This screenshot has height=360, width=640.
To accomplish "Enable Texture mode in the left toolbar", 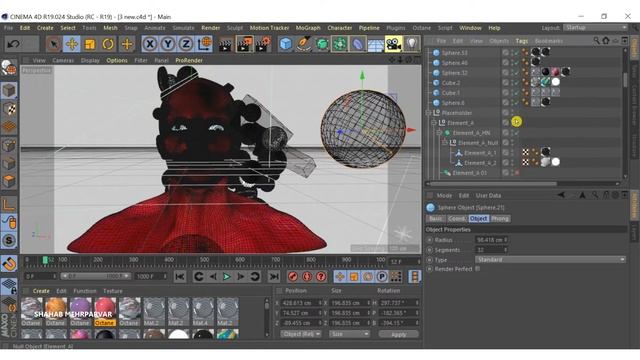I will 9,109.
